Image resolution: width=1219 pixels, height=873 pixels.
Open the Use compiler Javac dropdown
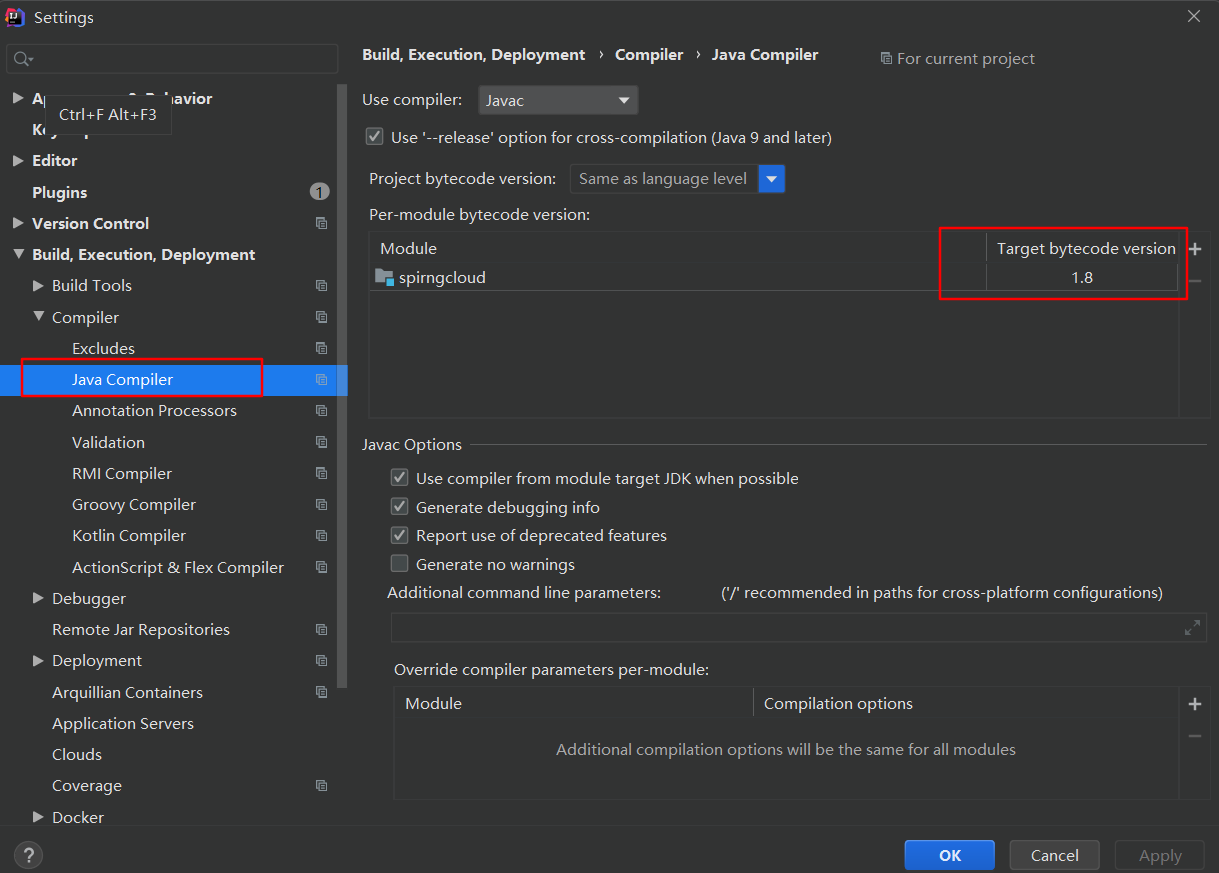tap(558, 100)
